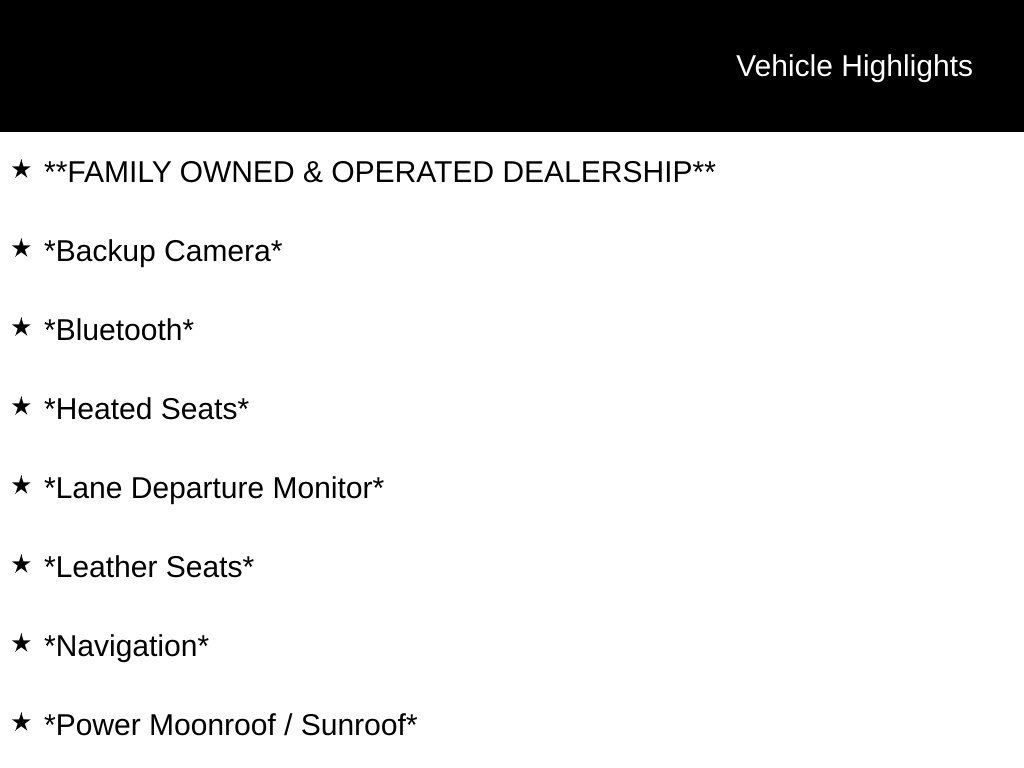Select the star next to Lane Departure Monitor
1024x768 pixels.
(21, 485)
